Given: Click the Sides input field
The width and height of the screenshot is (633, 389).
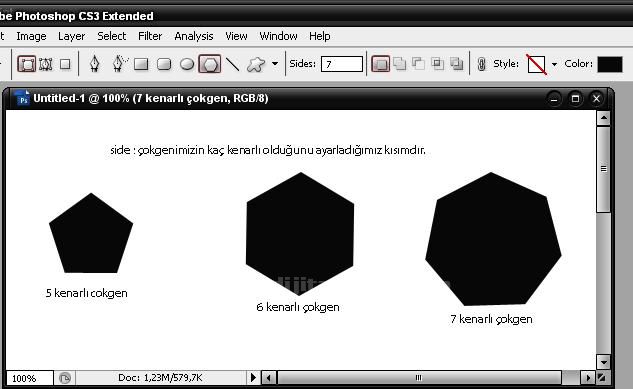Looking at the screenshot, I should pyautogui.click(x=342, y=64).
